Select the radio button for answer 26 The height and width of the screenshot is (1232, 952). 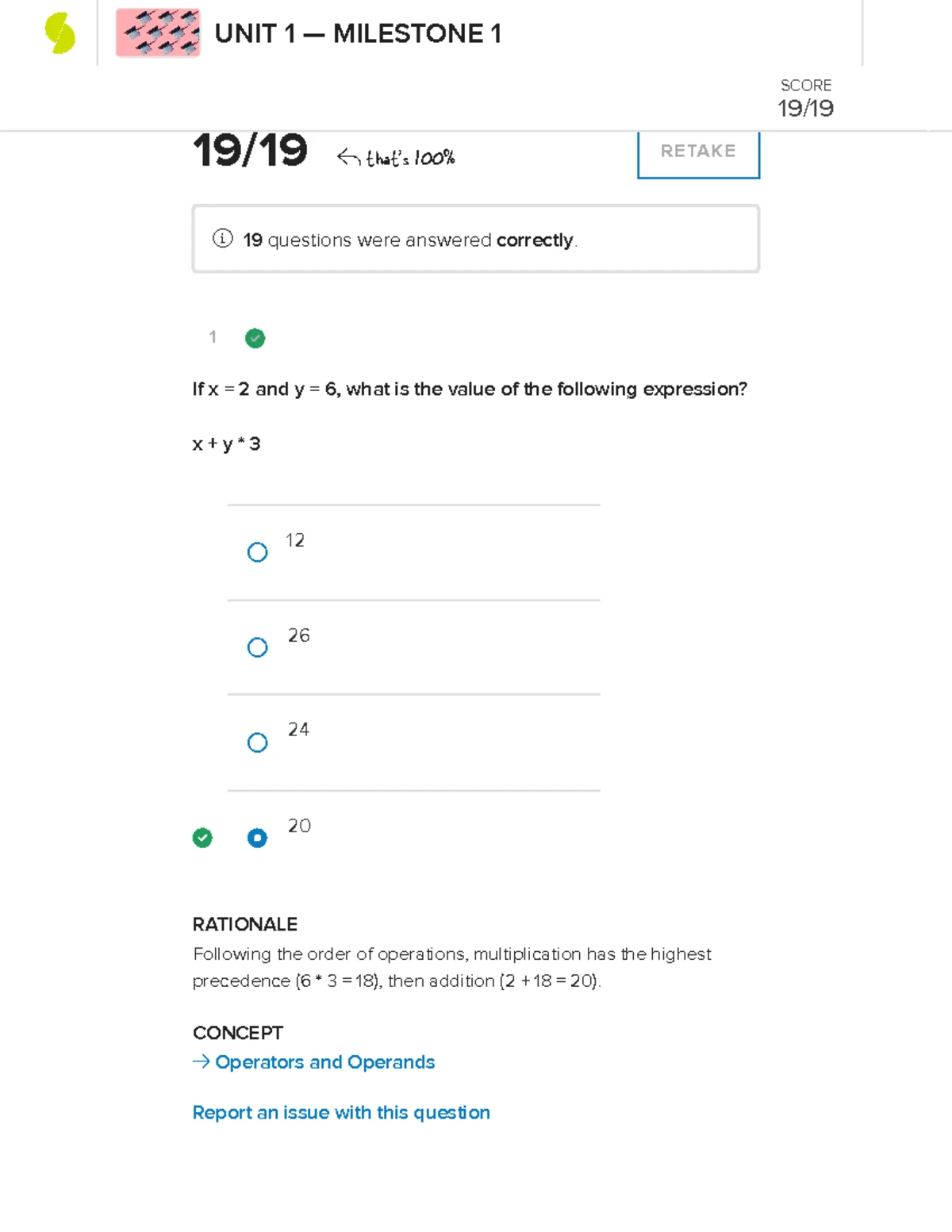point(257,647)
